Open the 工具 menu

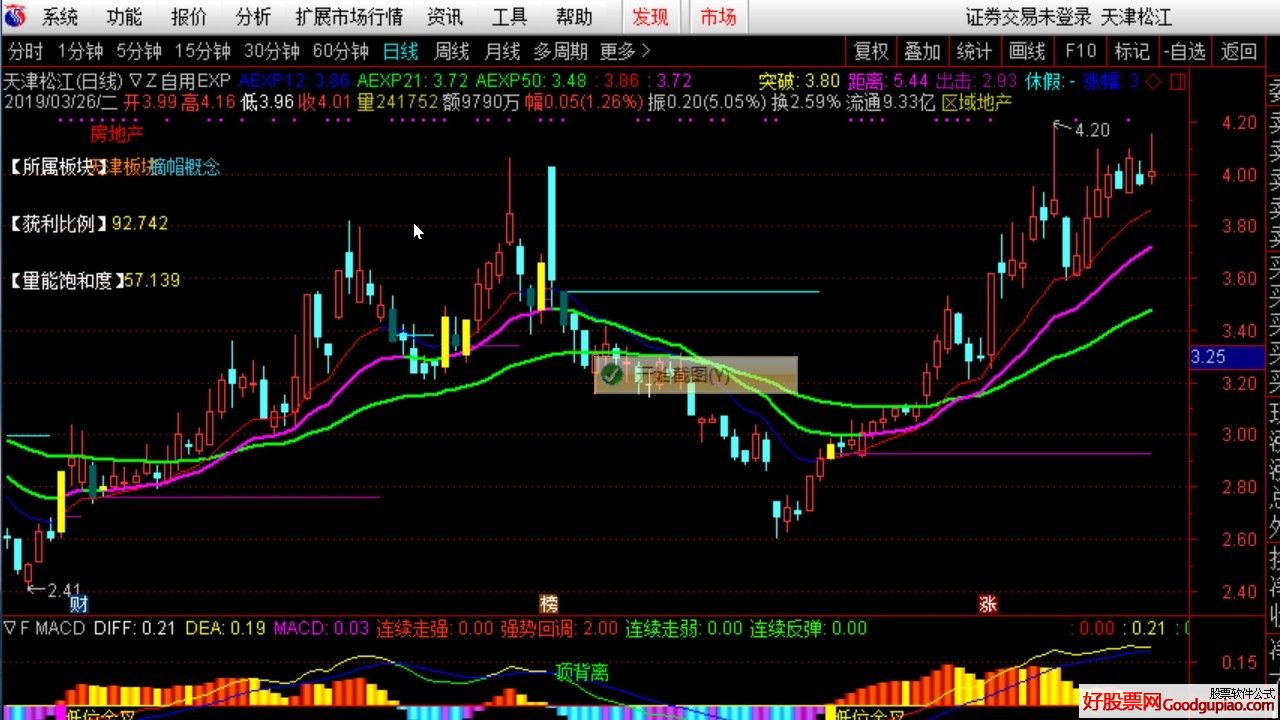509,17
